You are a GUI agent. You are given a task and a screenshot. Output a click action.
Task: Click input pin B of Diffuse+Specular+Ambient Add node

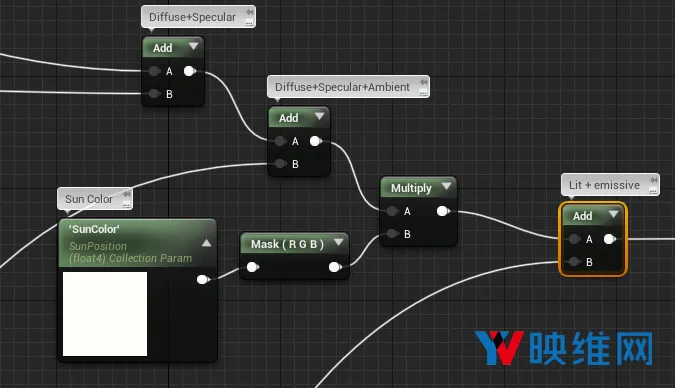click(x=280, y=164)
